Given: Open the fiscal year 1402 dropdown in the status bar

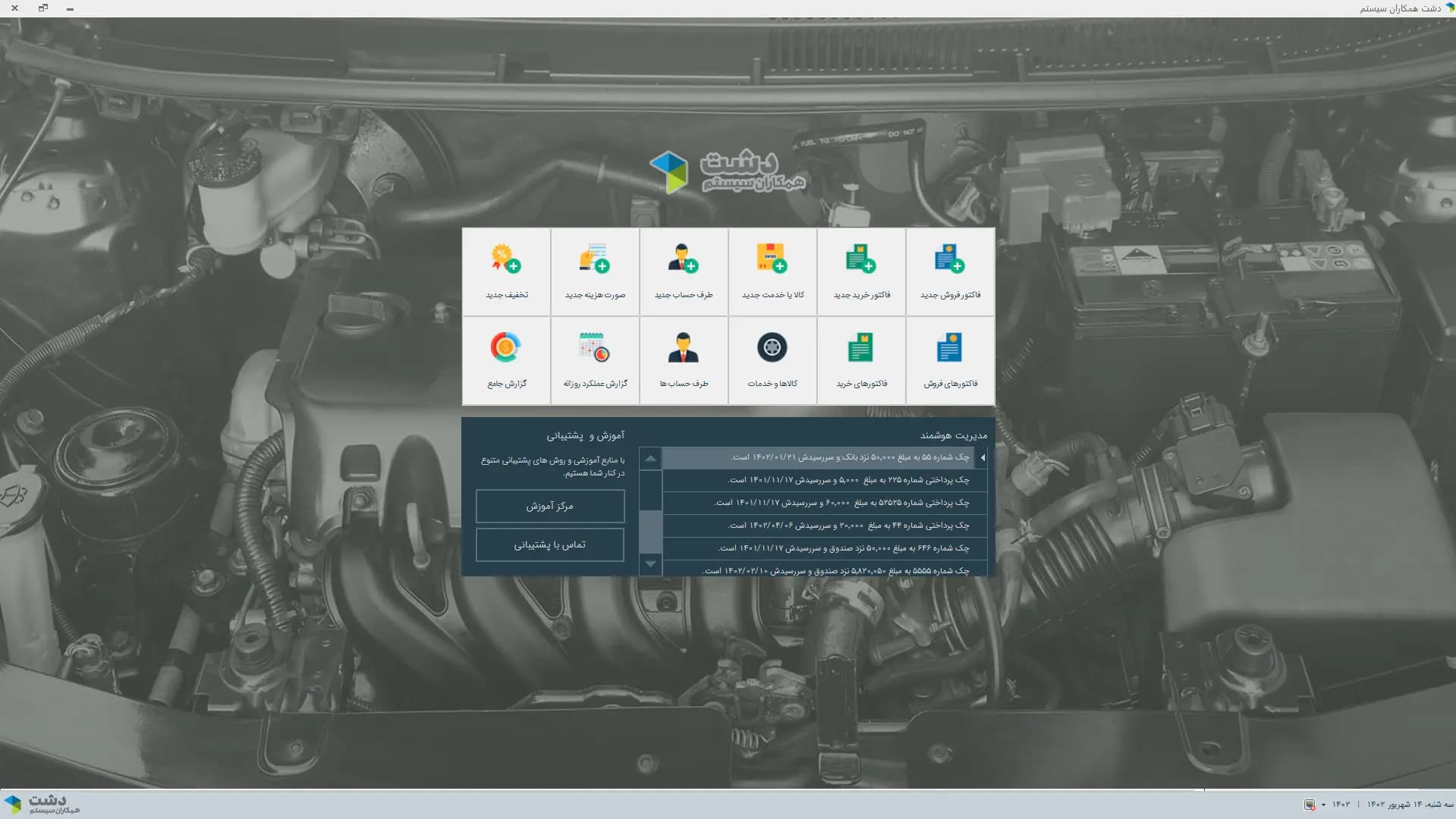Looking at the screenshot, I should point(1337,805).
